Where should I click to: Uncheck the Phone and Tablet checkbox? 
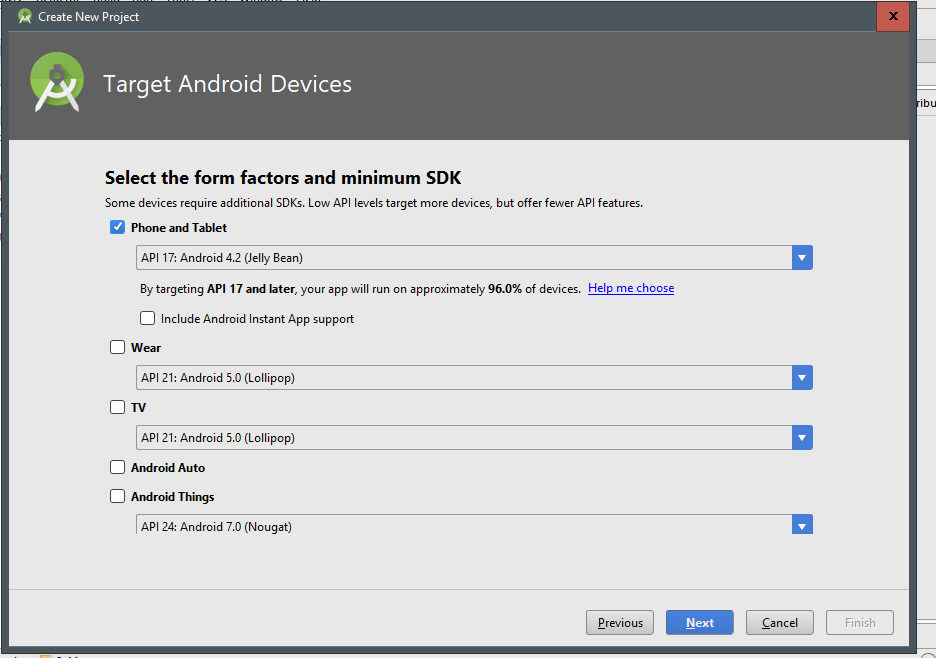coord(117,227)
